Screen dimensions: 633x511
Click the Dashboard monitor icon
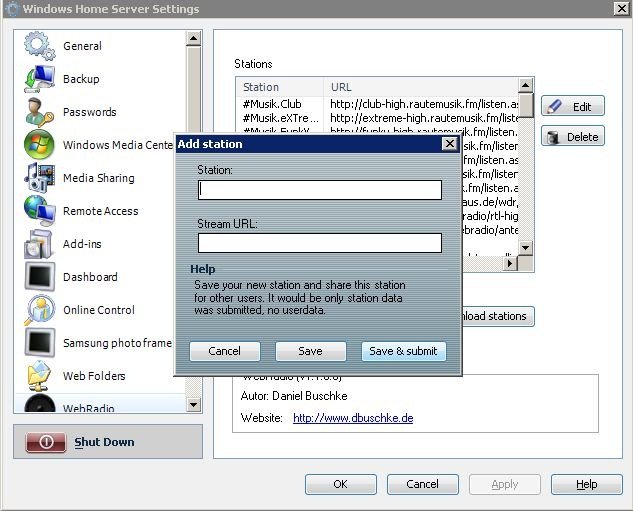coord(40,277)
